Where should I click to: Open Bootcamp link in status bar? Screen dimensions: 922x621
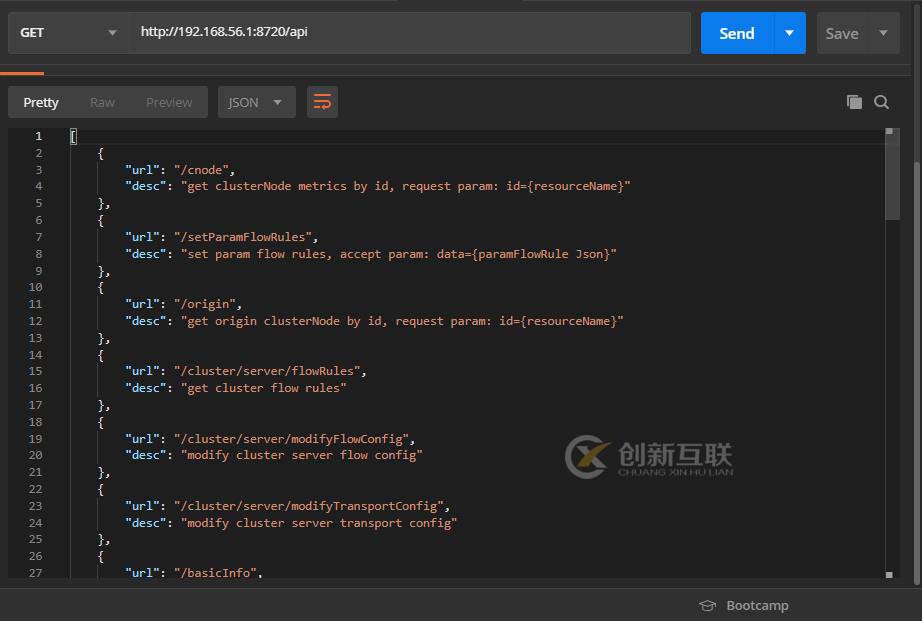(x=757, y=606)
